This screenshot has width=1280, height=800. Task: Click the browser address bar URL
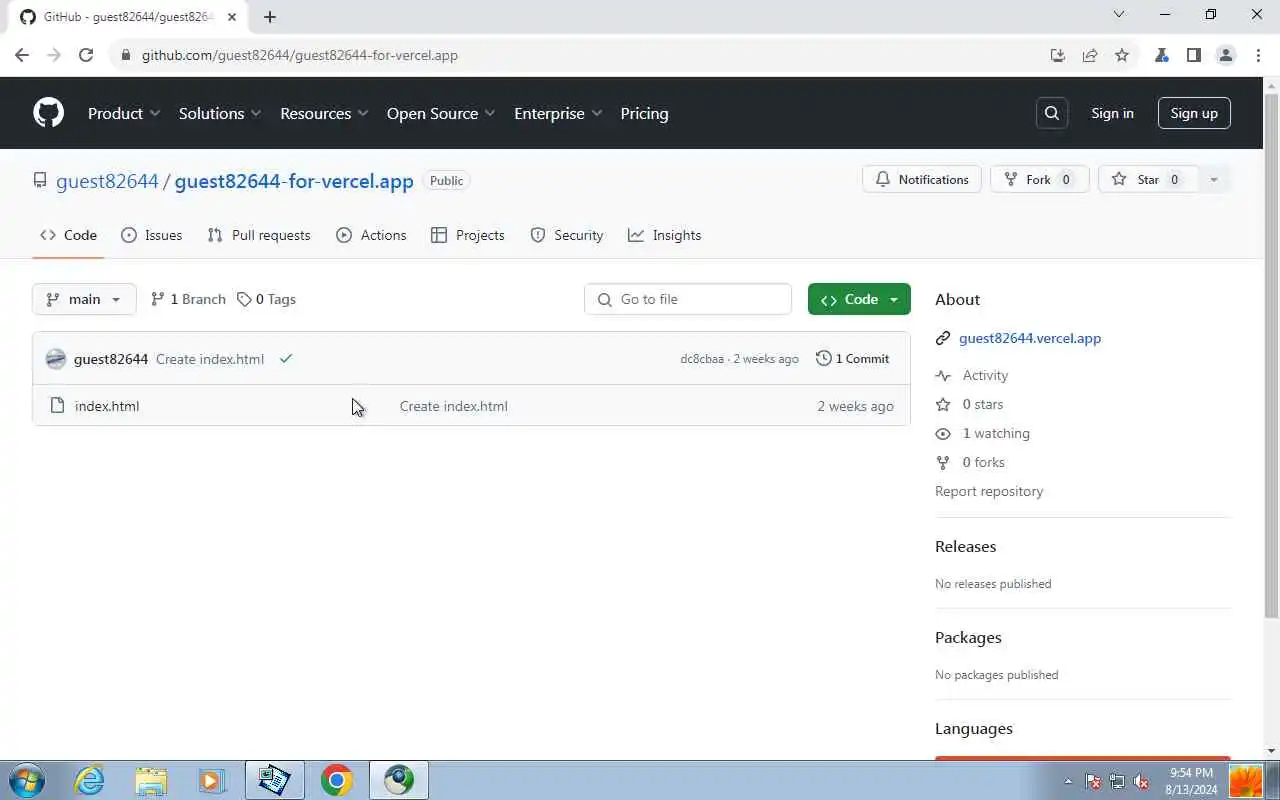300,55
